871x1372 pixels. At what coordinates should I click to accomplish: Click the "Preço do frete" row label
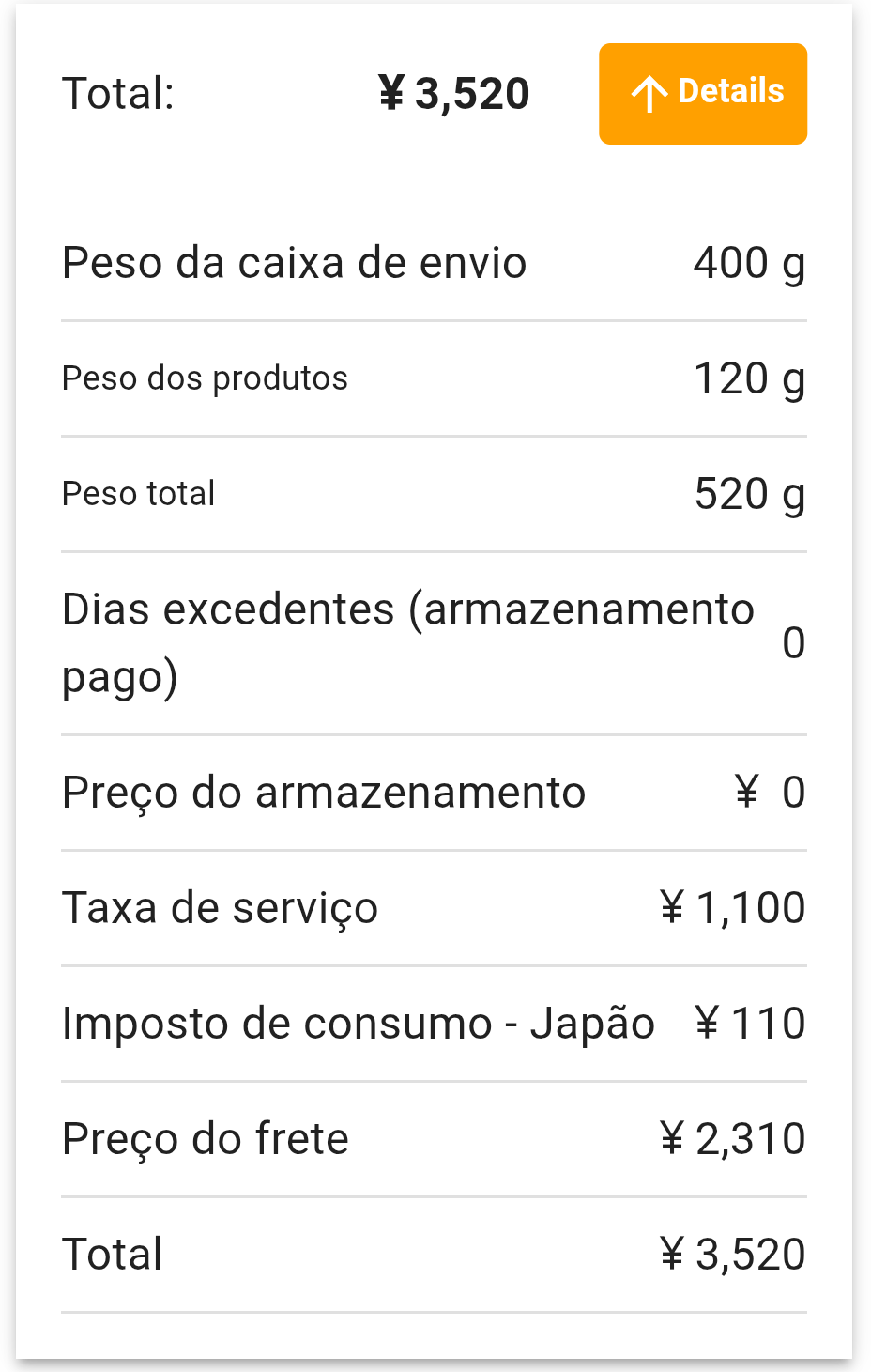click(205, 1139)
